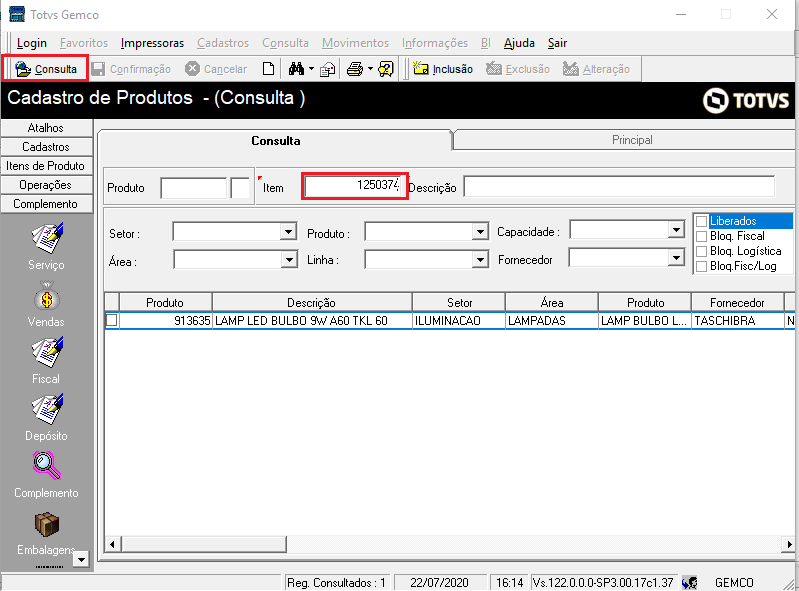The height and width of the screenshot is (591, 799).
Task: Click the status bar date "22/07/2020"
Action: [x=439, y=582]
